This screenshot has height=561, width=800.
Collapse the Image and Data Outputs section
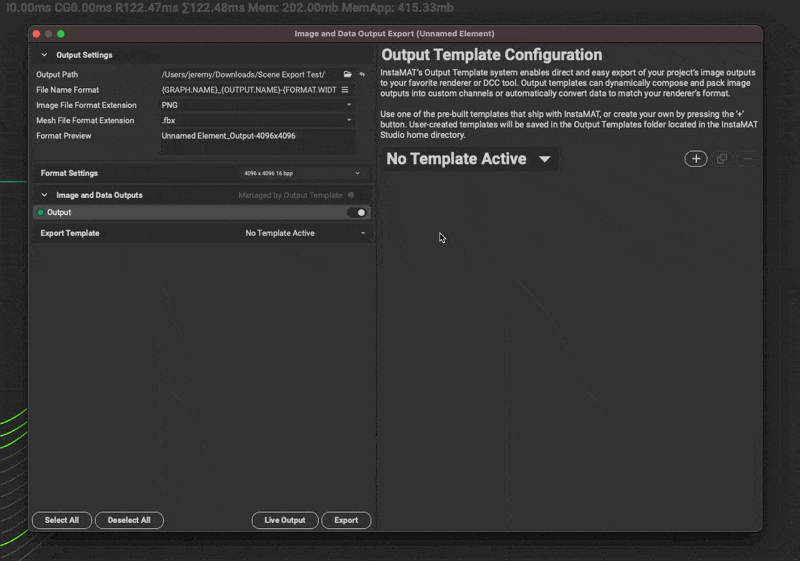click(x=44, y=195)
